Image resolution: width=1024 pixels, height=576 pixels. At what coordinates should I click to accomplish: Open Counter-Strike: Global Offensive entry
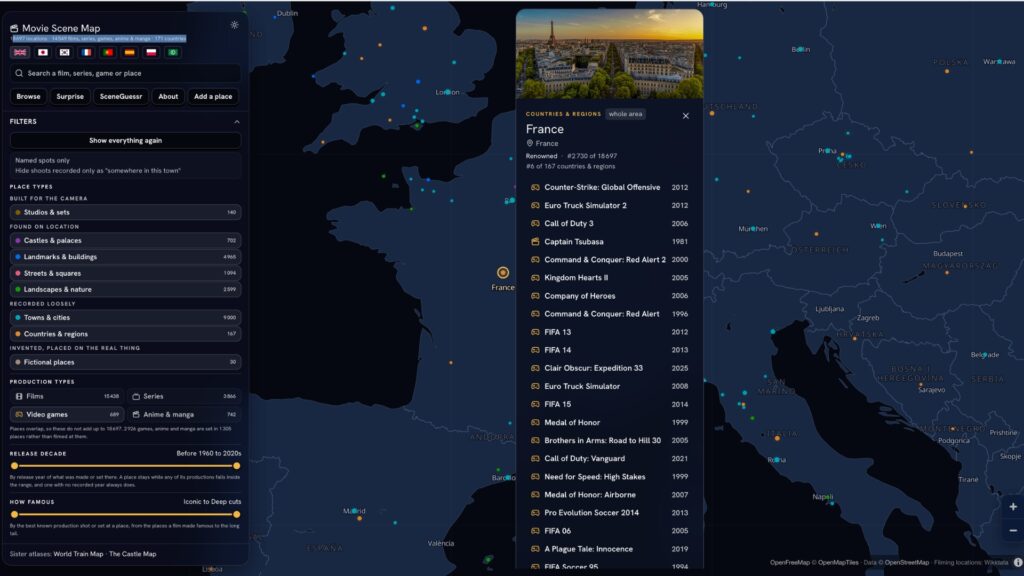pyautogui.click(x=609, y=187)
